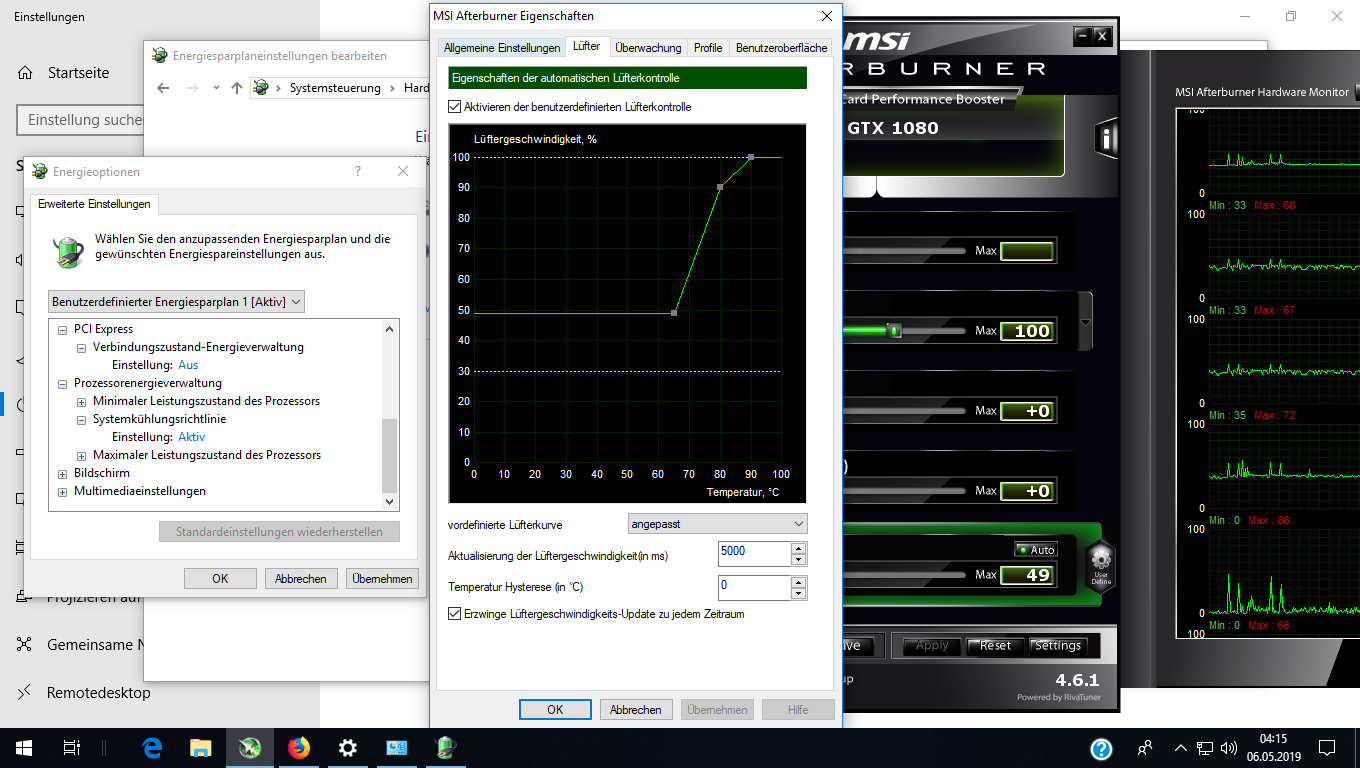Click OK in MSI Afterburner Eigenschaften
This screenshot has height=768, width=1360.
point(555,709)
